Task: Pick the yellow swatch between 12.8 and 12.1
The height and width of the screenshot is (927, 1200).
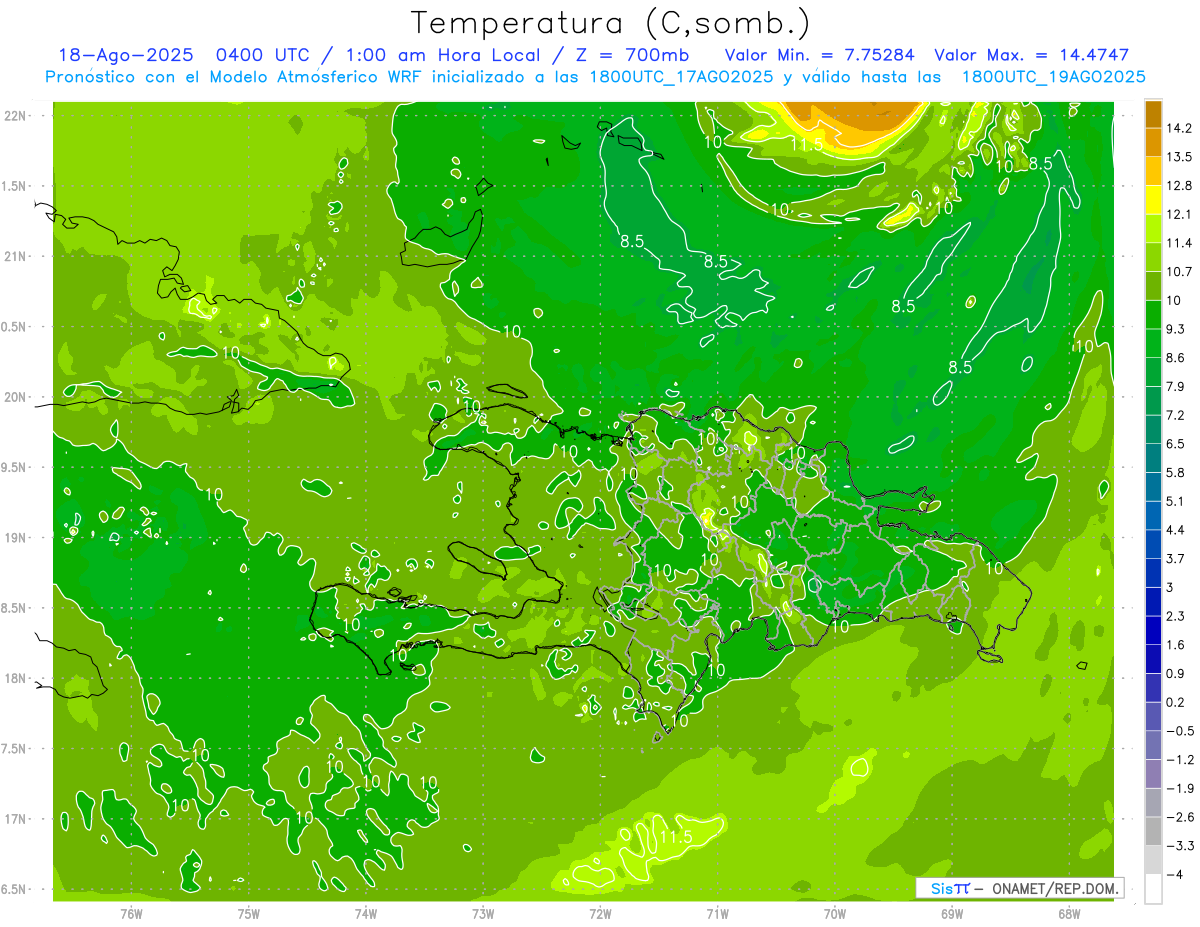Action: (x=1153, y=199)
